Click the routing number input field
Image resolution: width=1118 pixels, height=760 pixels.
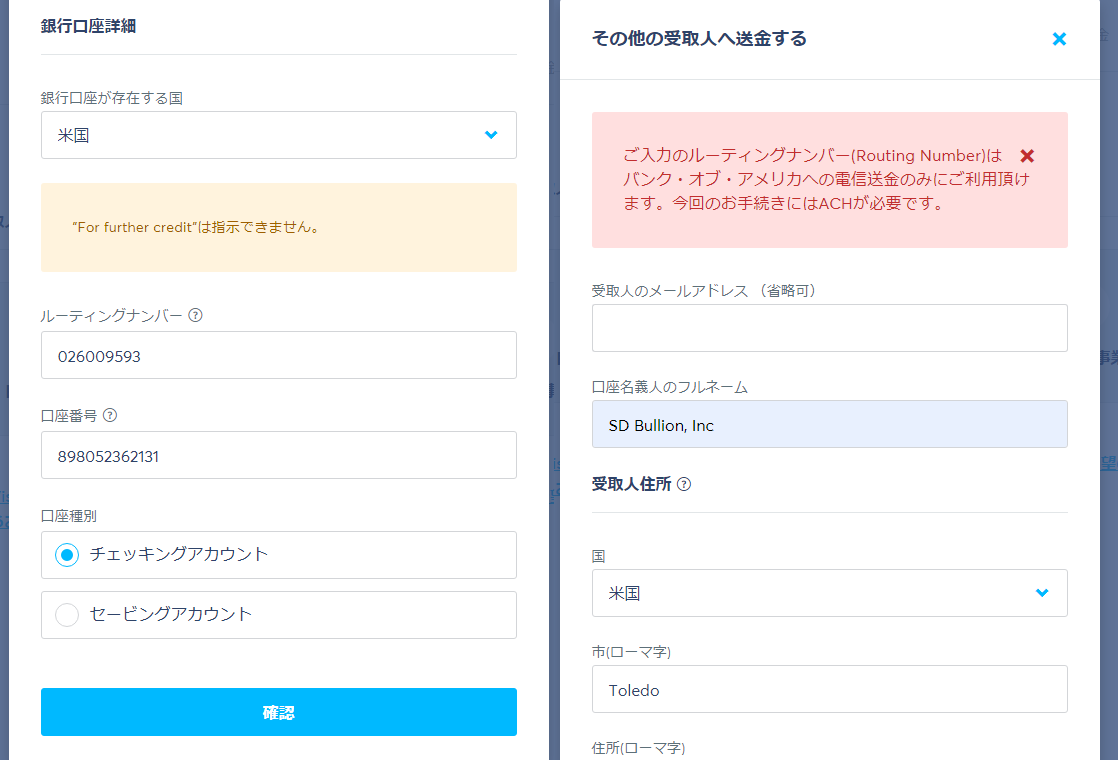(x=278, y=354)
